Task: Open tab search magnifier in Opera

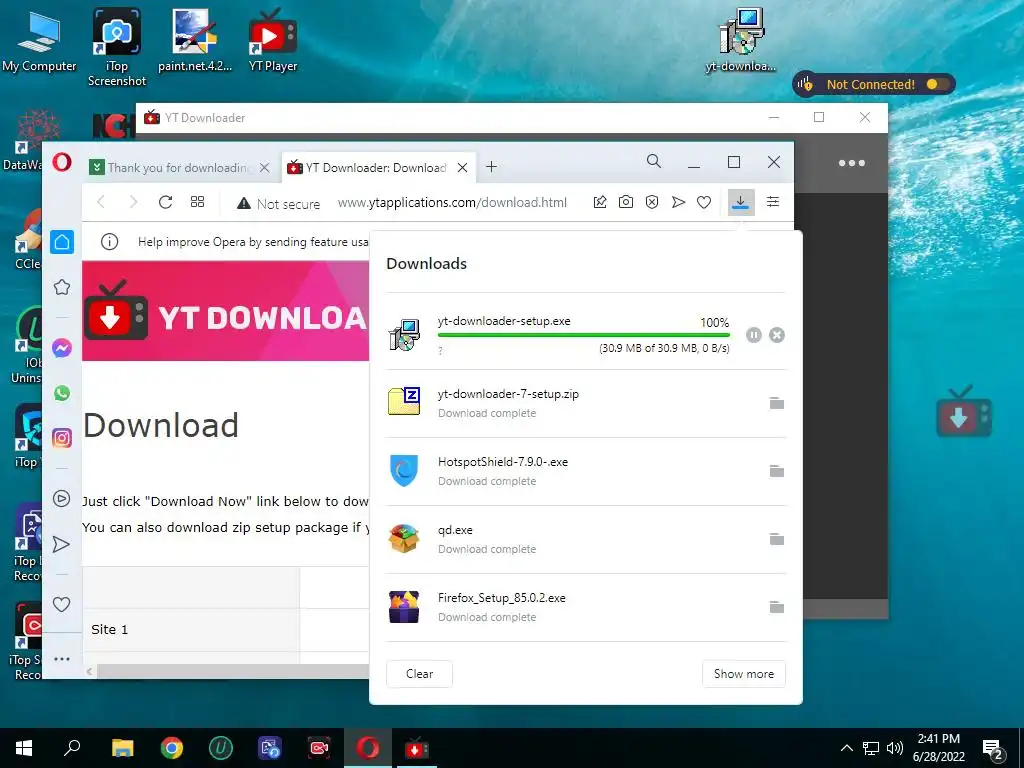Action: tap(654, 161)
